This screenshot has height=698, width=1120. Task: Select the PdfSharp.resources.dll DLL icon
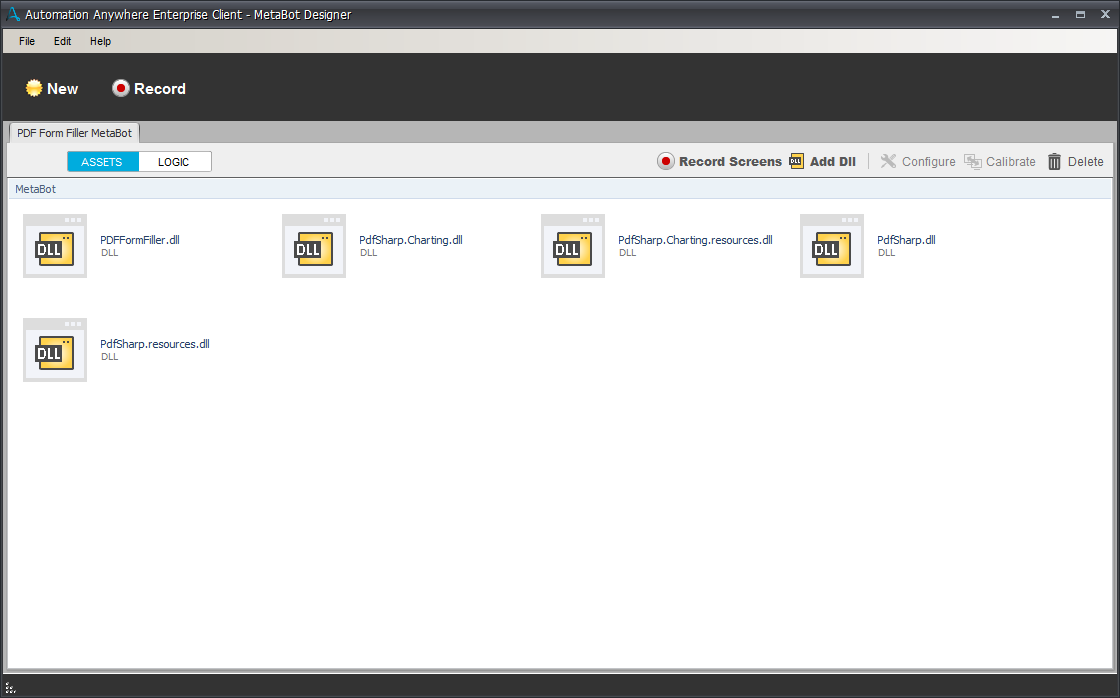[55, 350]
